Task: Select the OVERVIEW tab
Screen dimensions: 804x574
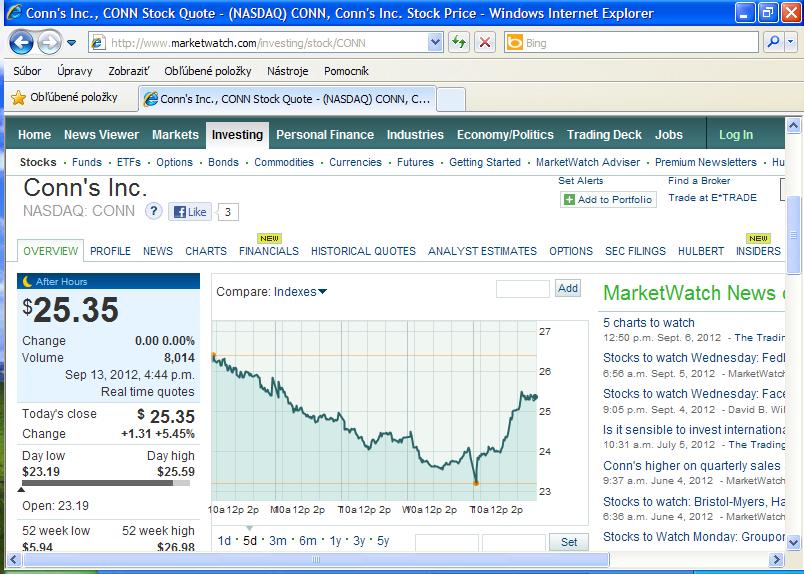Action: 51,251
